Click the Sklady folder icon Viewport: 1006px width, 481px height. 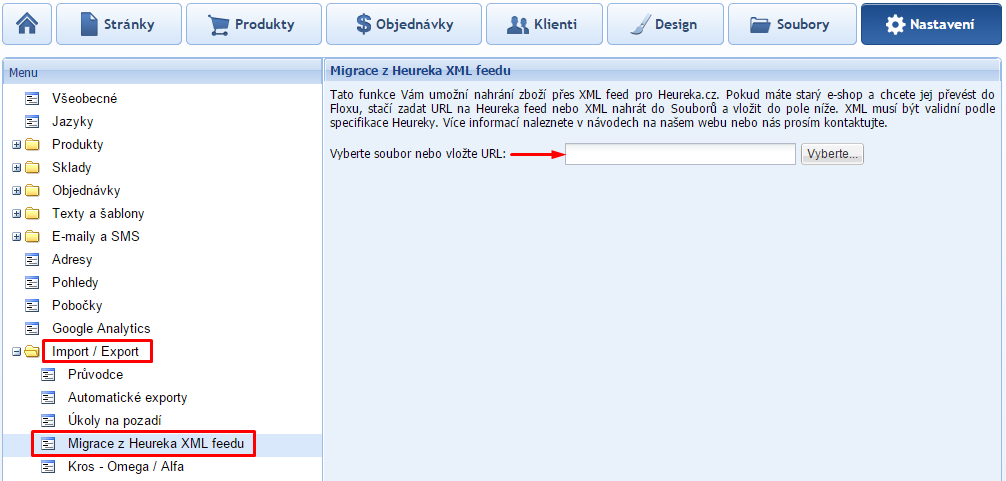(x=32, y=168)
